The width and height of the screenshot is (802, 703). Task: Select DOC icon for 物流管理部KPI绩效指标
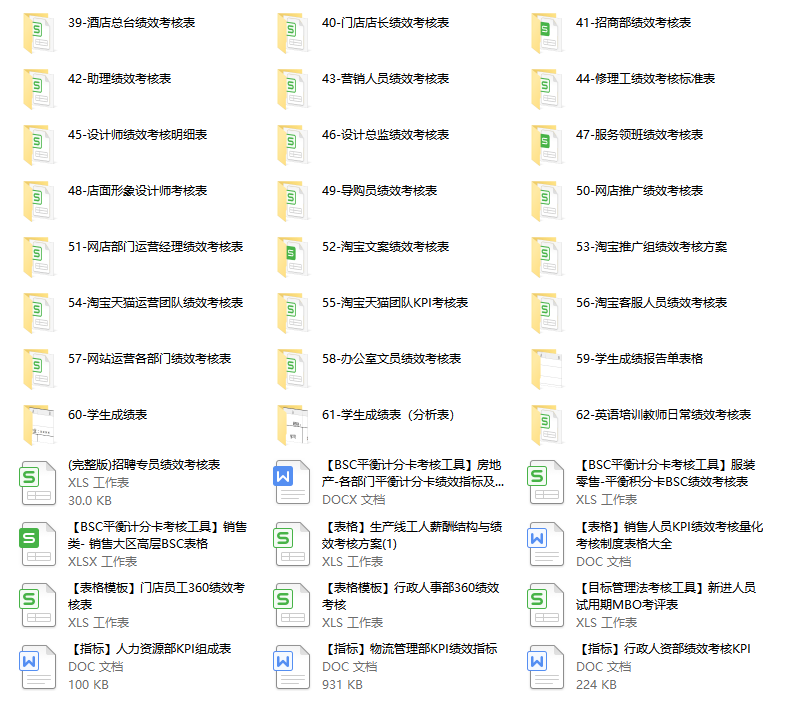(x=292, y=667)
